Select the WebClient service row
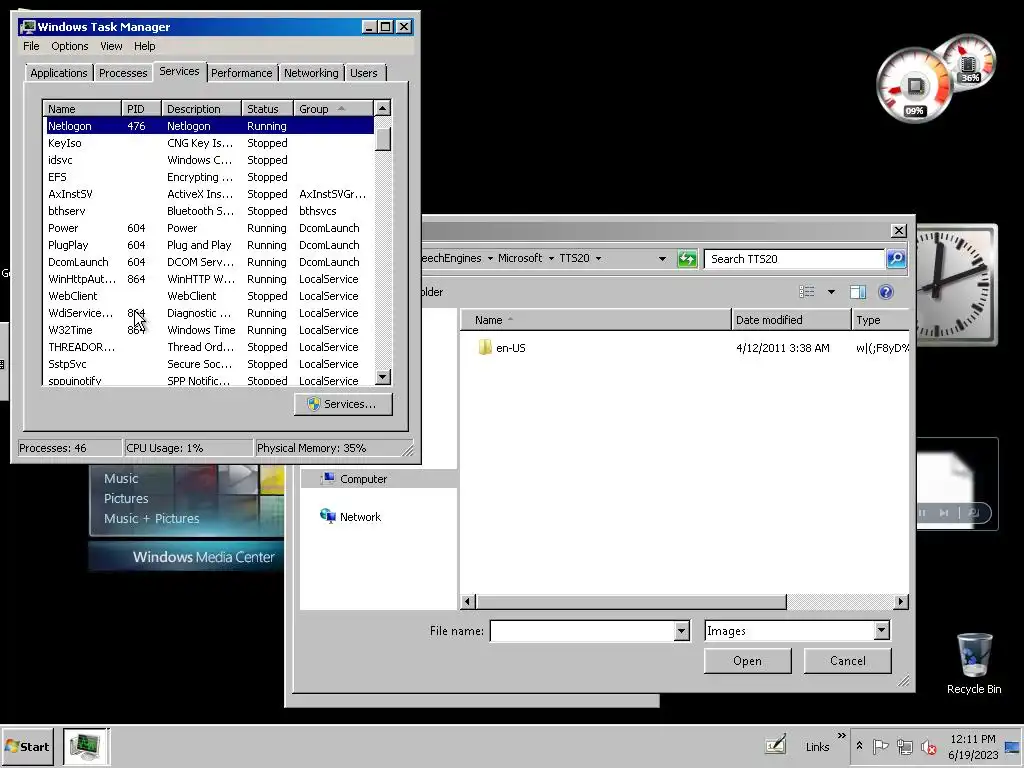 [x=209, y=296]
